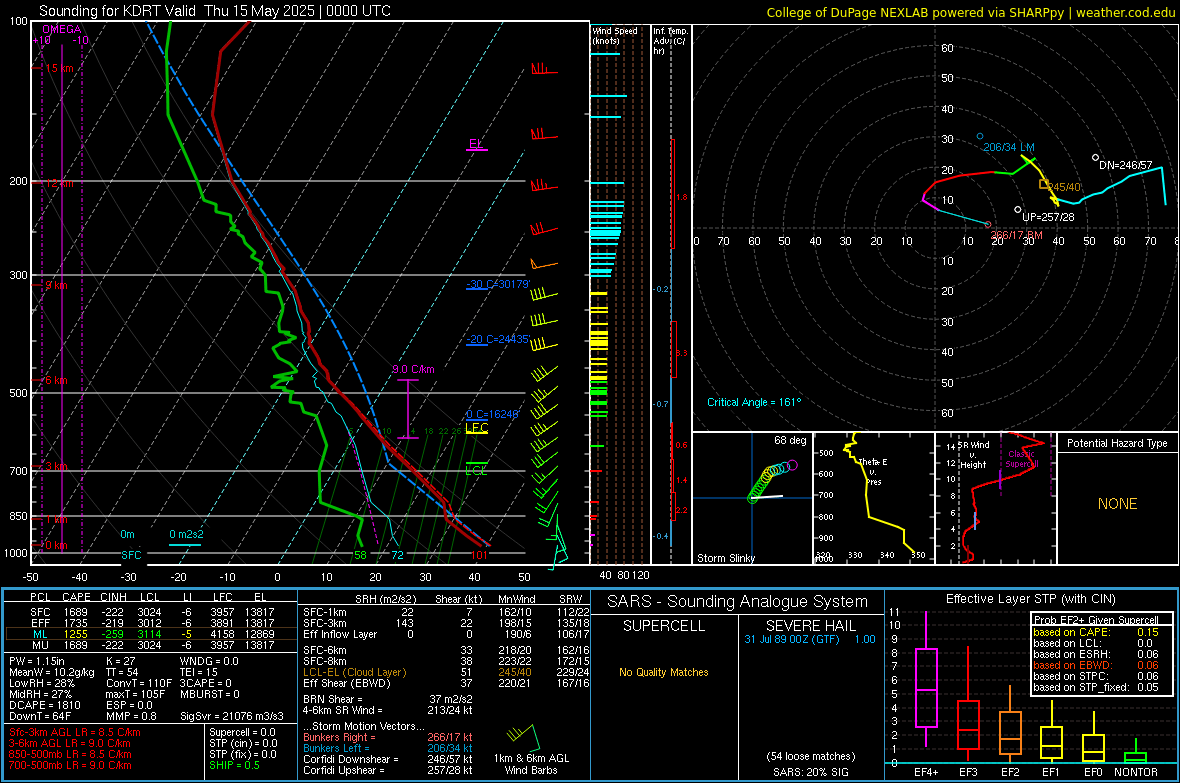Click the 68 deg Storm Slinky value
Image resolution: width=1180 pixels, height=783 pixels.
pos(790,440)
